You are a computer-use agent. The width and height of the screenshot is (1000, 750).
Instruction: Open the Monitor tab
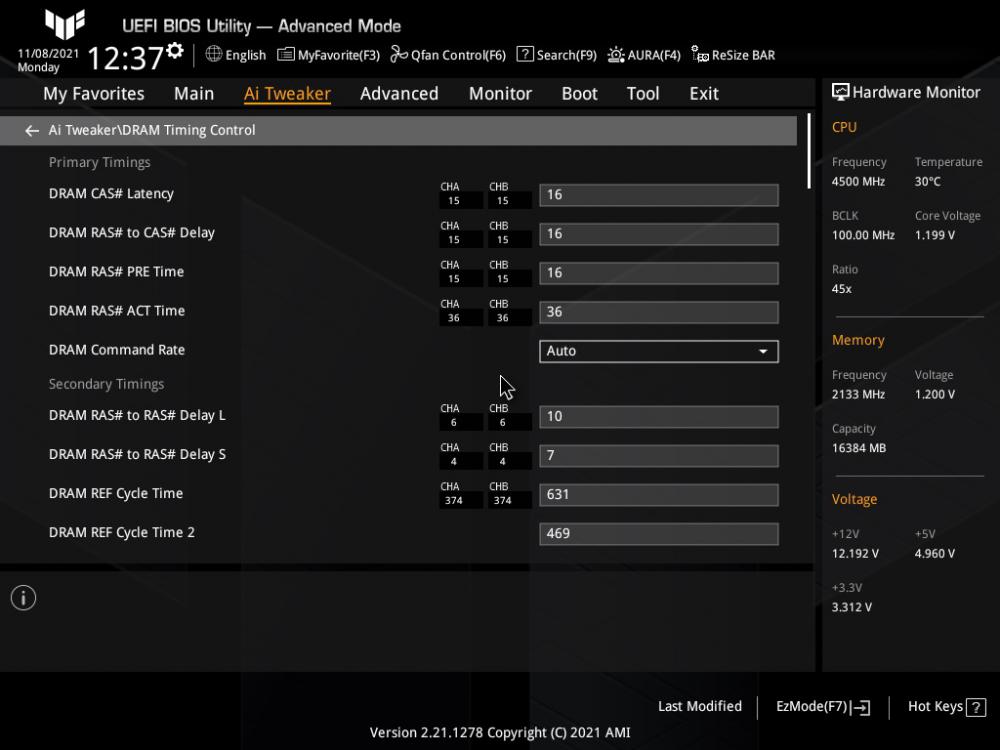click(x=500, y=94)
